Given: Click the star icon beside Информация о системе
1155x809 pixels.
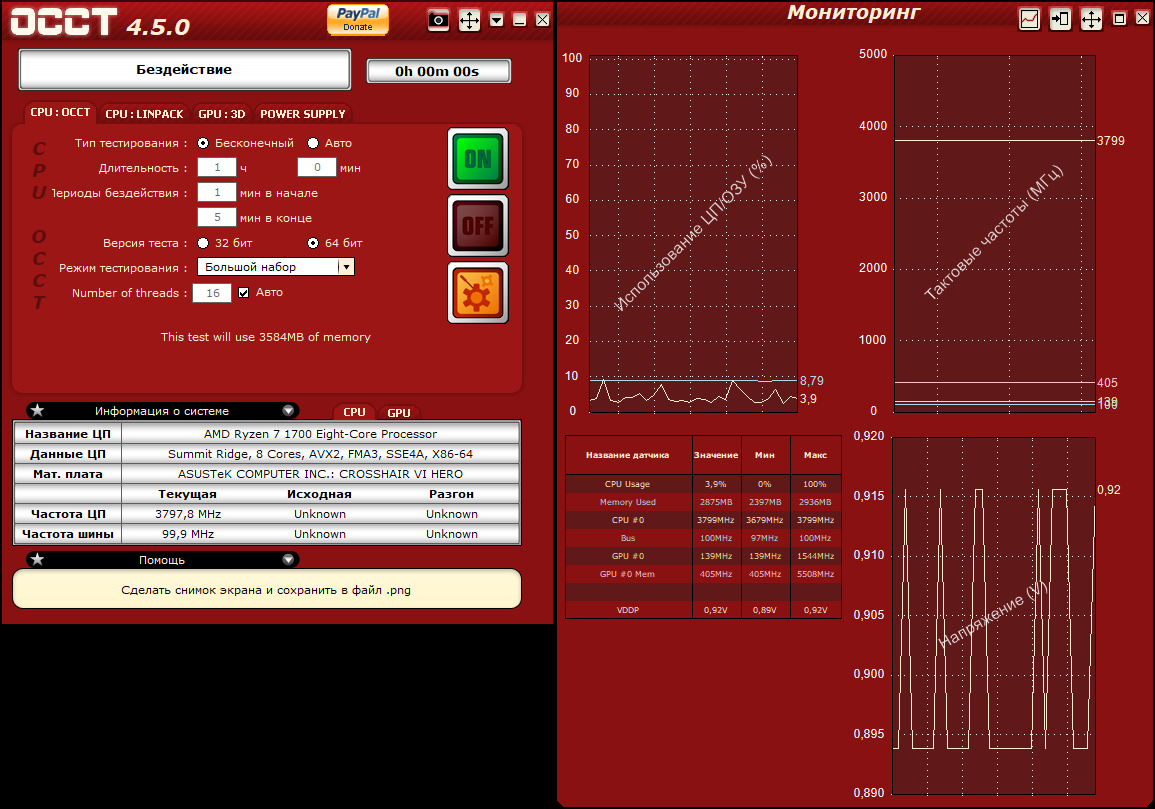Looking at the screenshot, I should click(38, 410).
